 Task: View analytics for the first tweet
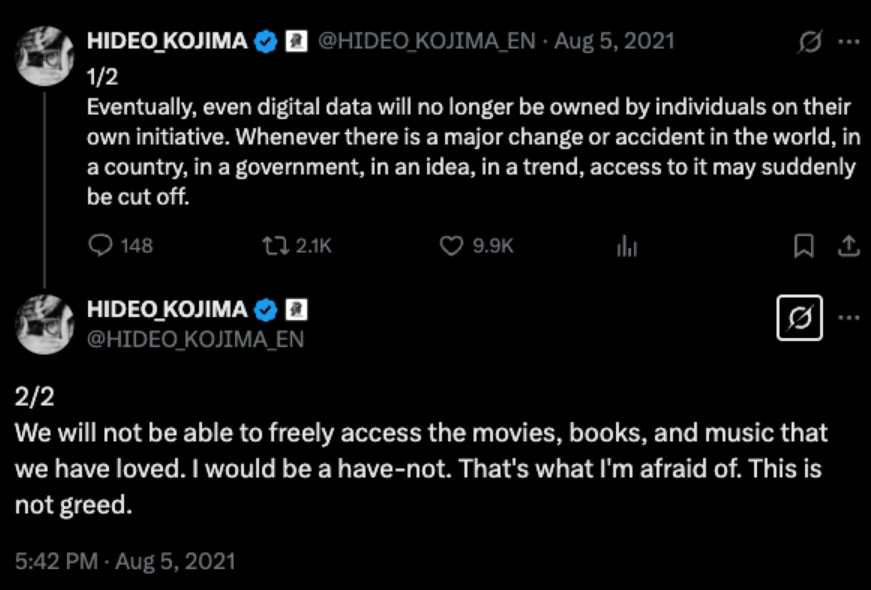[627, 246]
